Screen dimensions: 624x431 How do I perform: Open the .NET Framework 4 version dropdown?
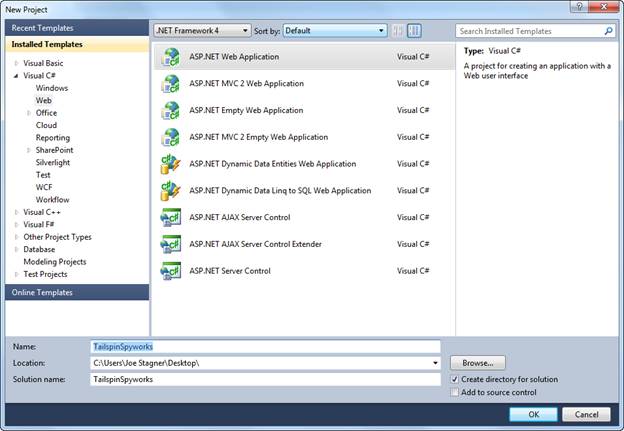[202, 31]
